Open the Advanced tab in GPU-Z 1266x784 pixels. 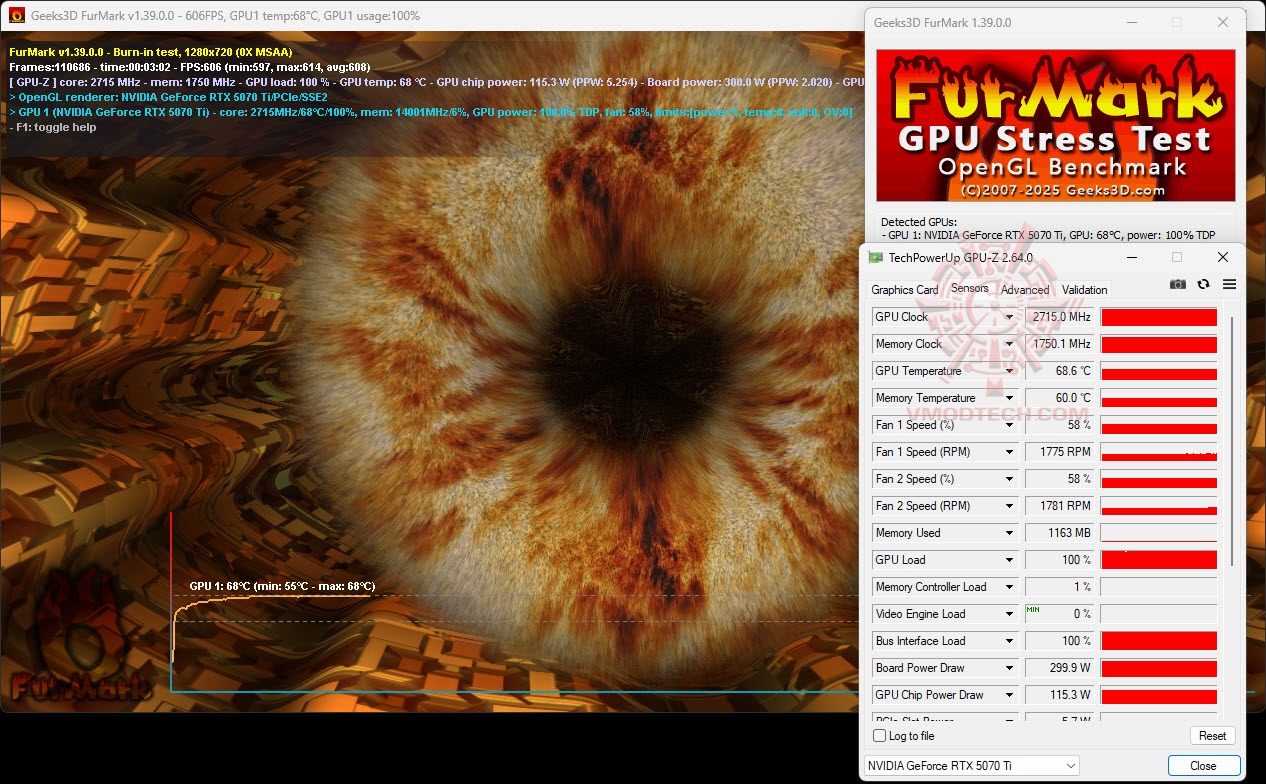[1025, 290]
